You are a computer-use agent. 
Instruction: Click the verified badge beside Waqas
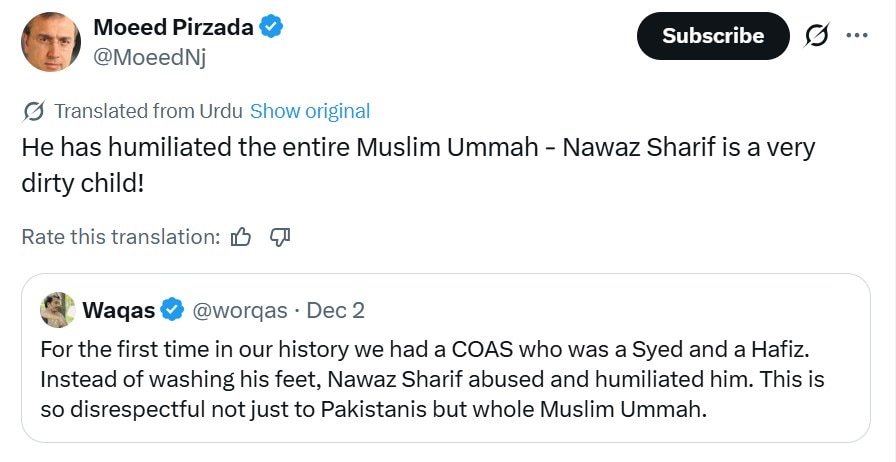[x=172, y=310]
